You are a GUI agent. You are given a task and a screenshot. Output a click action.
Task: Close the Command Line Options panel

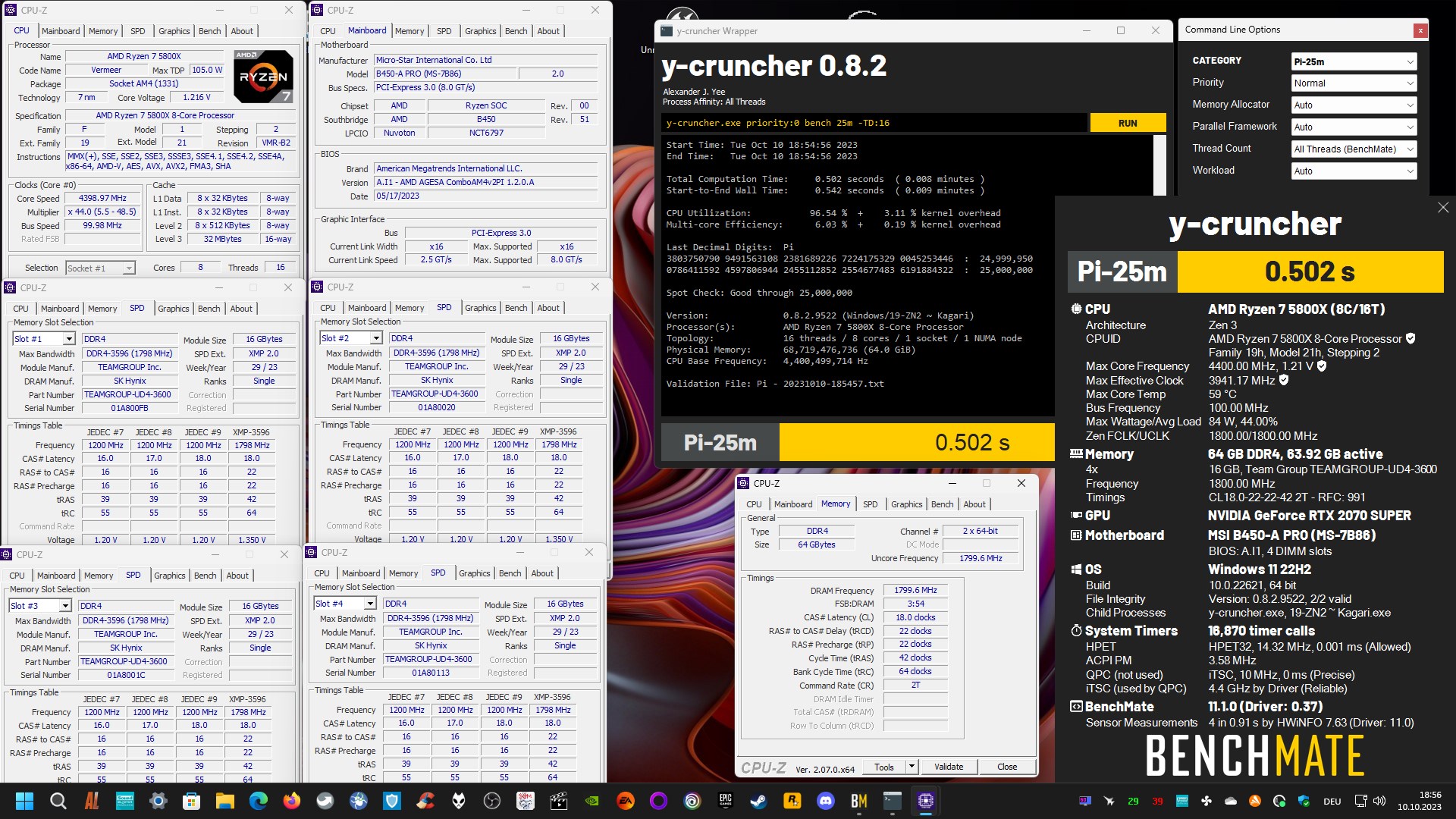[x=1420, y=30]
